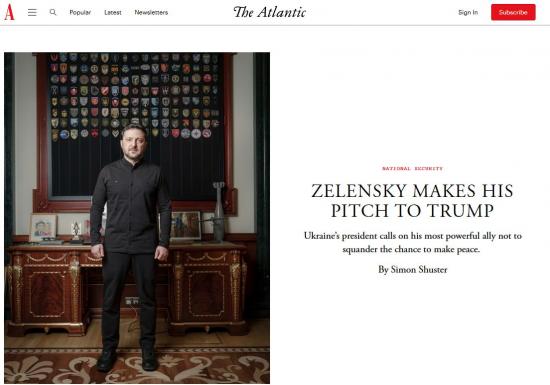Viewport: 550px width, 385px height.
Task: Open the hamburger menu icon
Action: click(x=32, y=13)
